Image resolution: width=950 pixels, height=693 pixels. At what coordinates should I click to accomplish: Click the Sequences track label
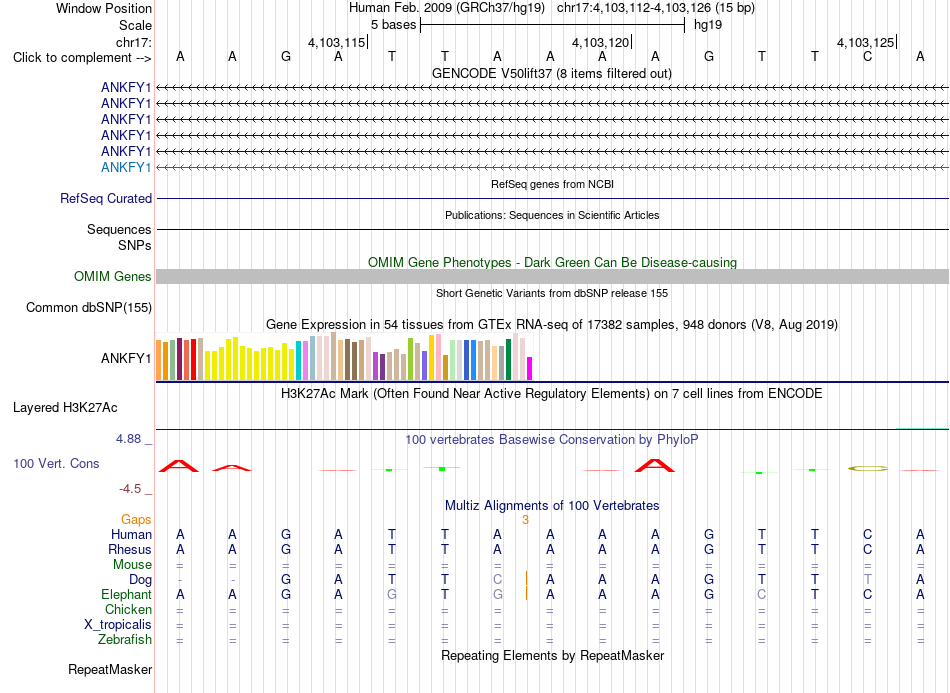[119, 230]
